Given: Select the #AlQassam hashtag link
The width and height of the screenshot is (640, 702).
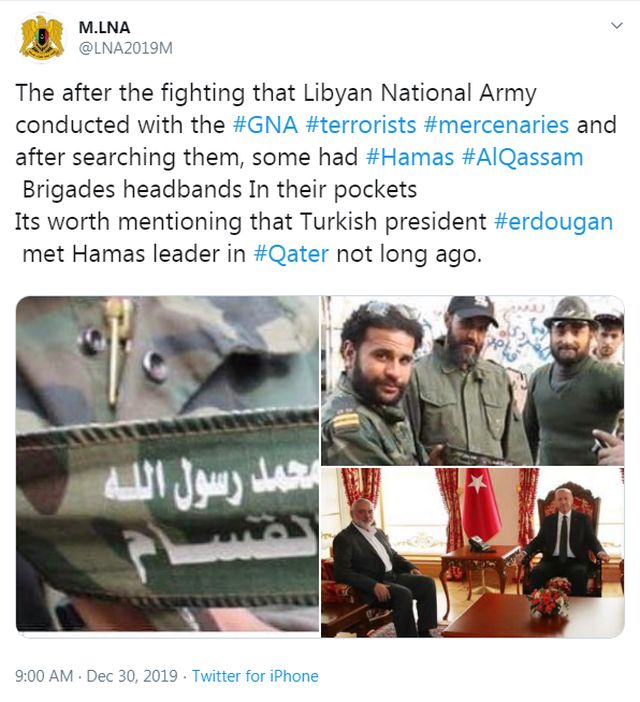Looking at the screenshot, I should (523, 157).
